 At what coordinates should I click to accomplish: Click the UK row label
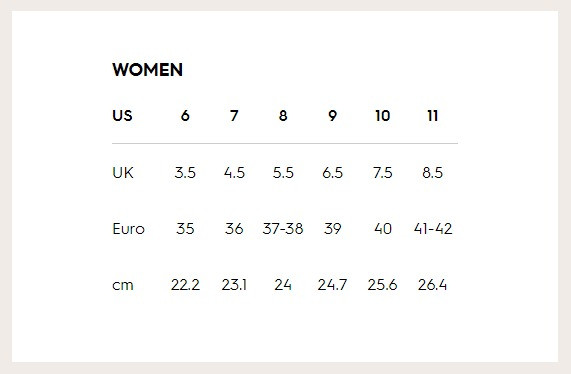123,173
